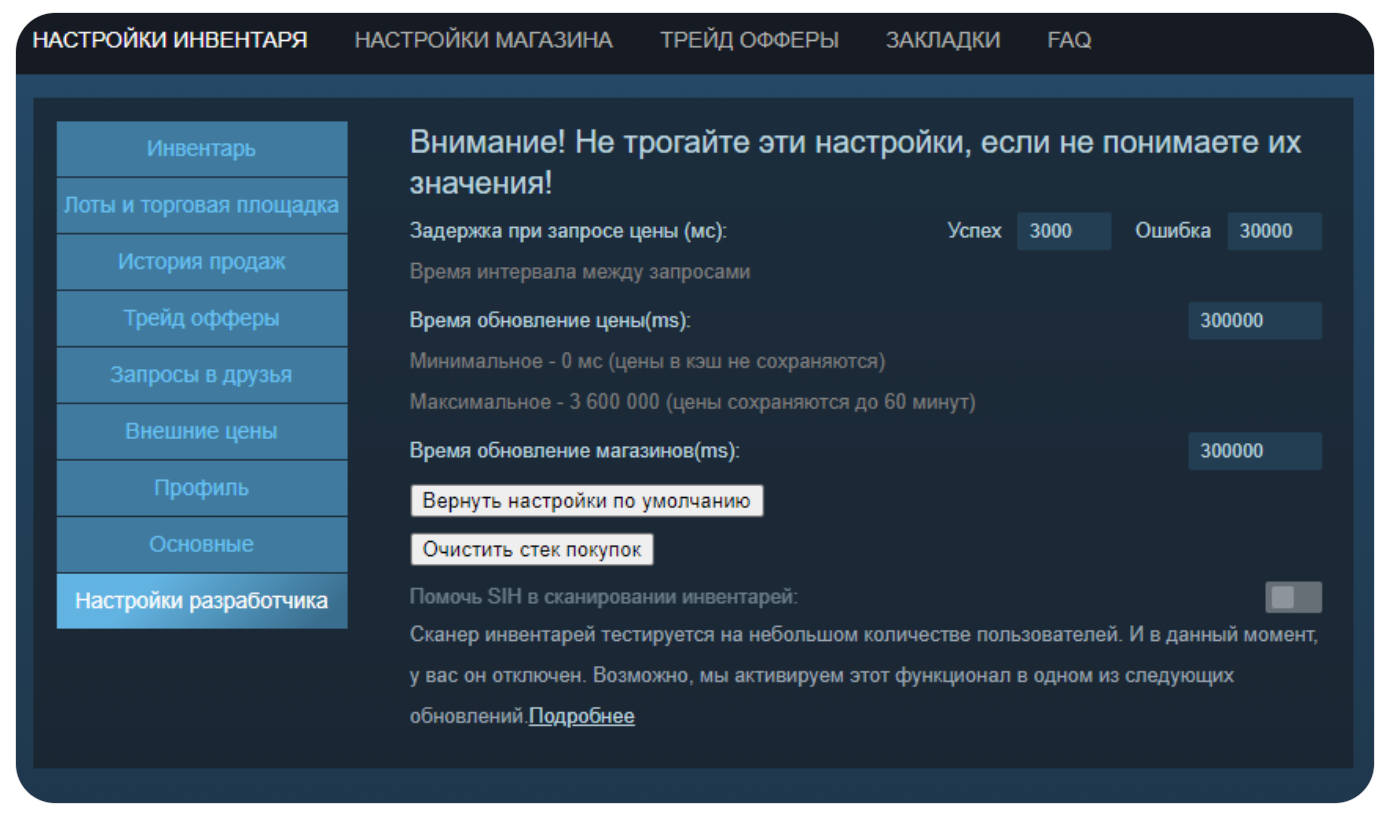Select История продаж in sidebar
The image size is (1394, 814).
point(202,262)
